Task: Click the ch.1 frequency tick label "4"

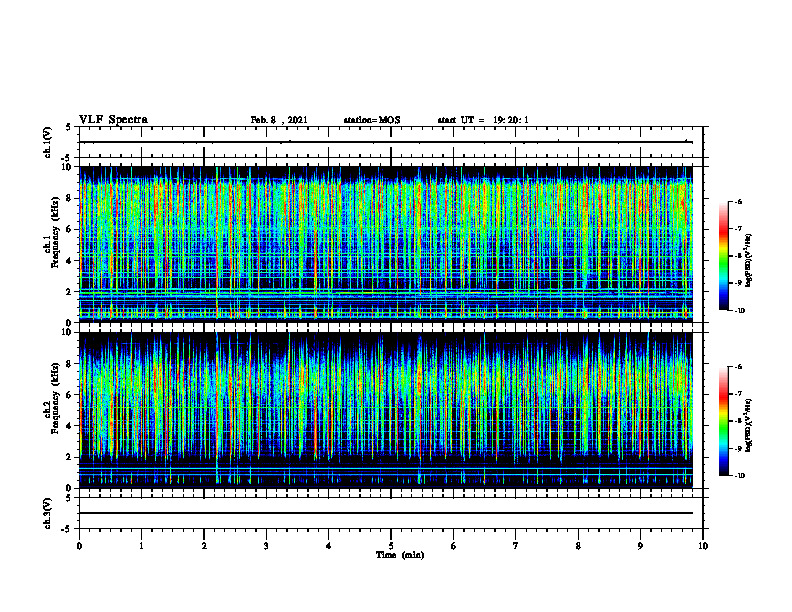Action: pyautogui.click(x=68, y=261)
